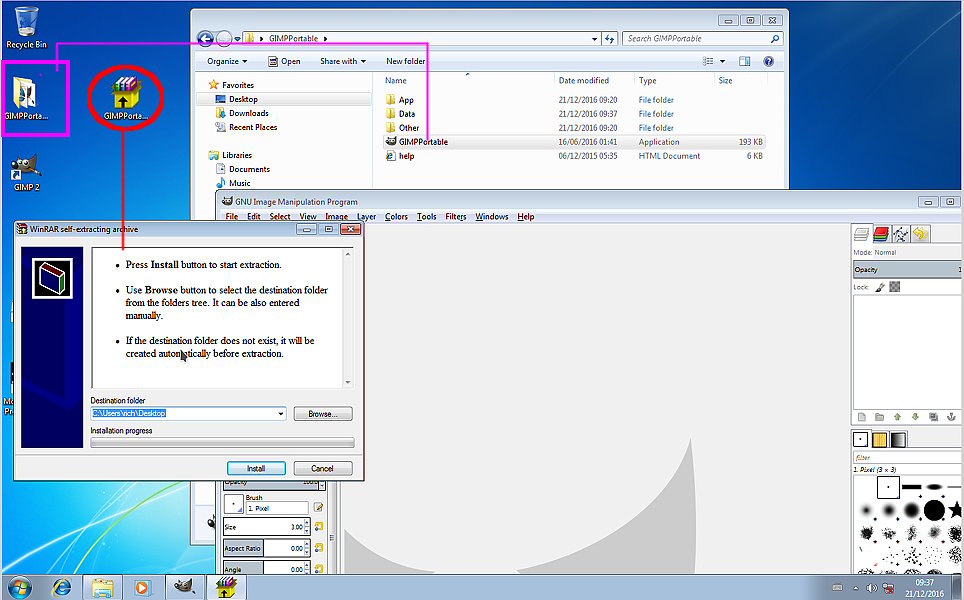Screen dimensions: 964x600
Task: Open the Paths tab in GIMP dock
Action: tap(900, 234)
